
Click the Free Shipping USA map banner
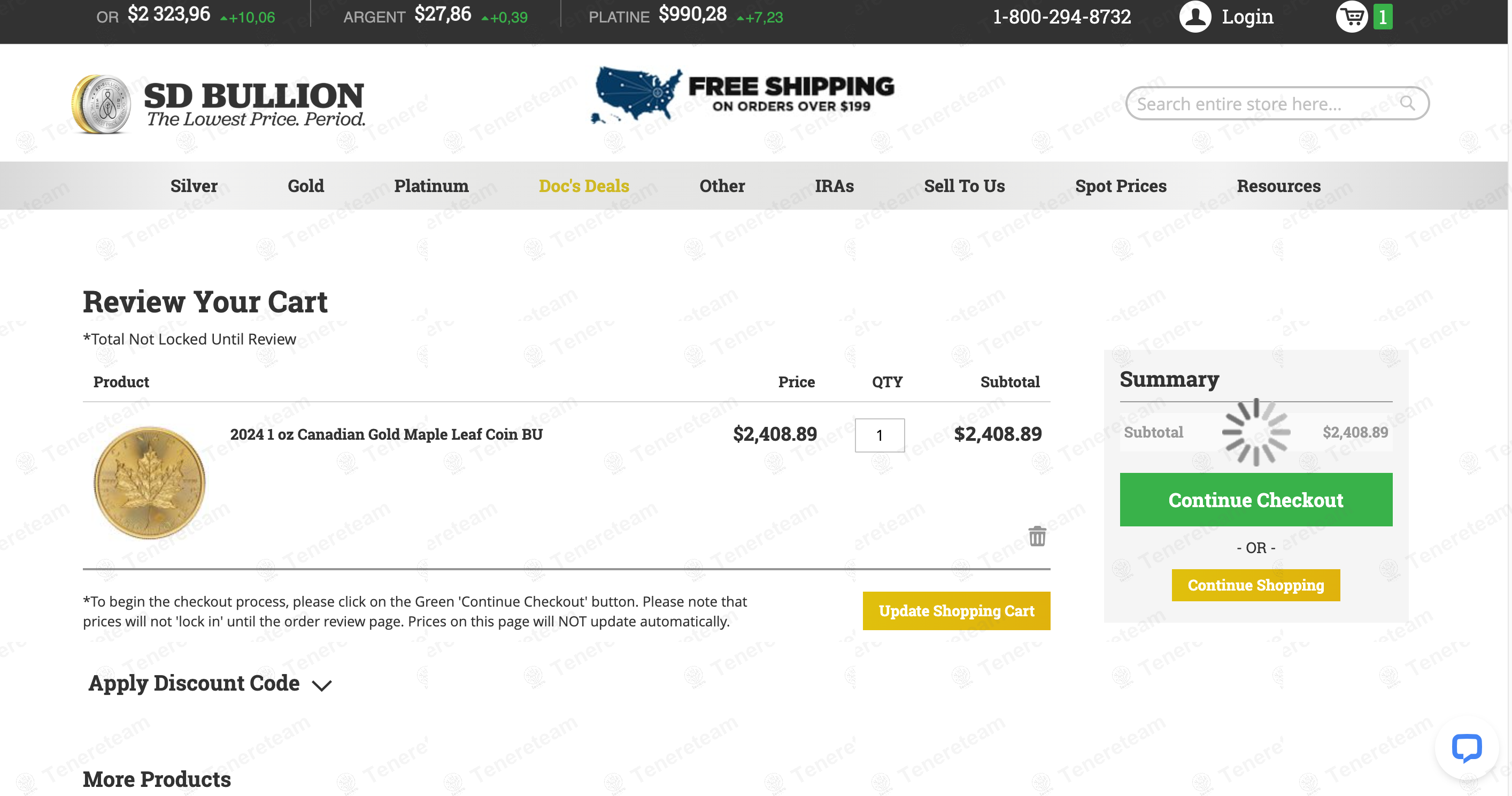[x=743, y=95]
